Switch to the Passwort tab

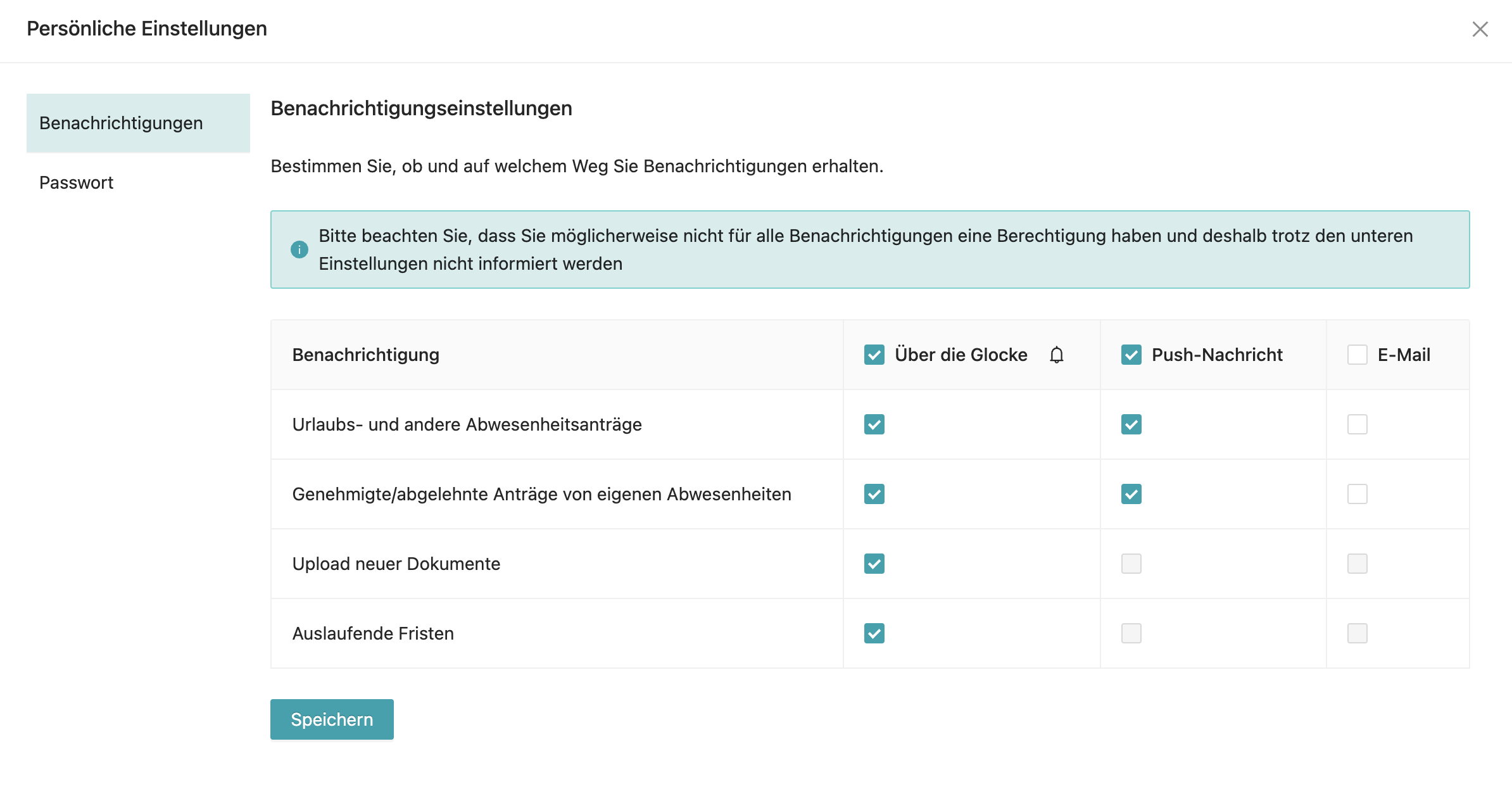(75, 182)
